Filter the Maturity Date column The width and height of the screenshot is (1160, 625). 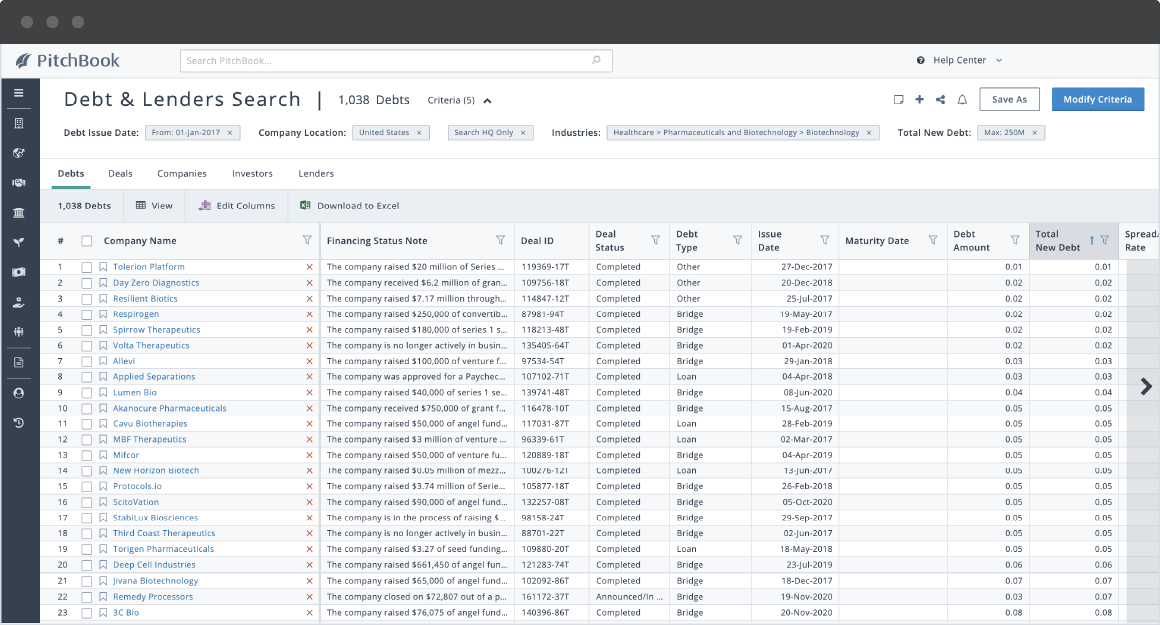933,240
